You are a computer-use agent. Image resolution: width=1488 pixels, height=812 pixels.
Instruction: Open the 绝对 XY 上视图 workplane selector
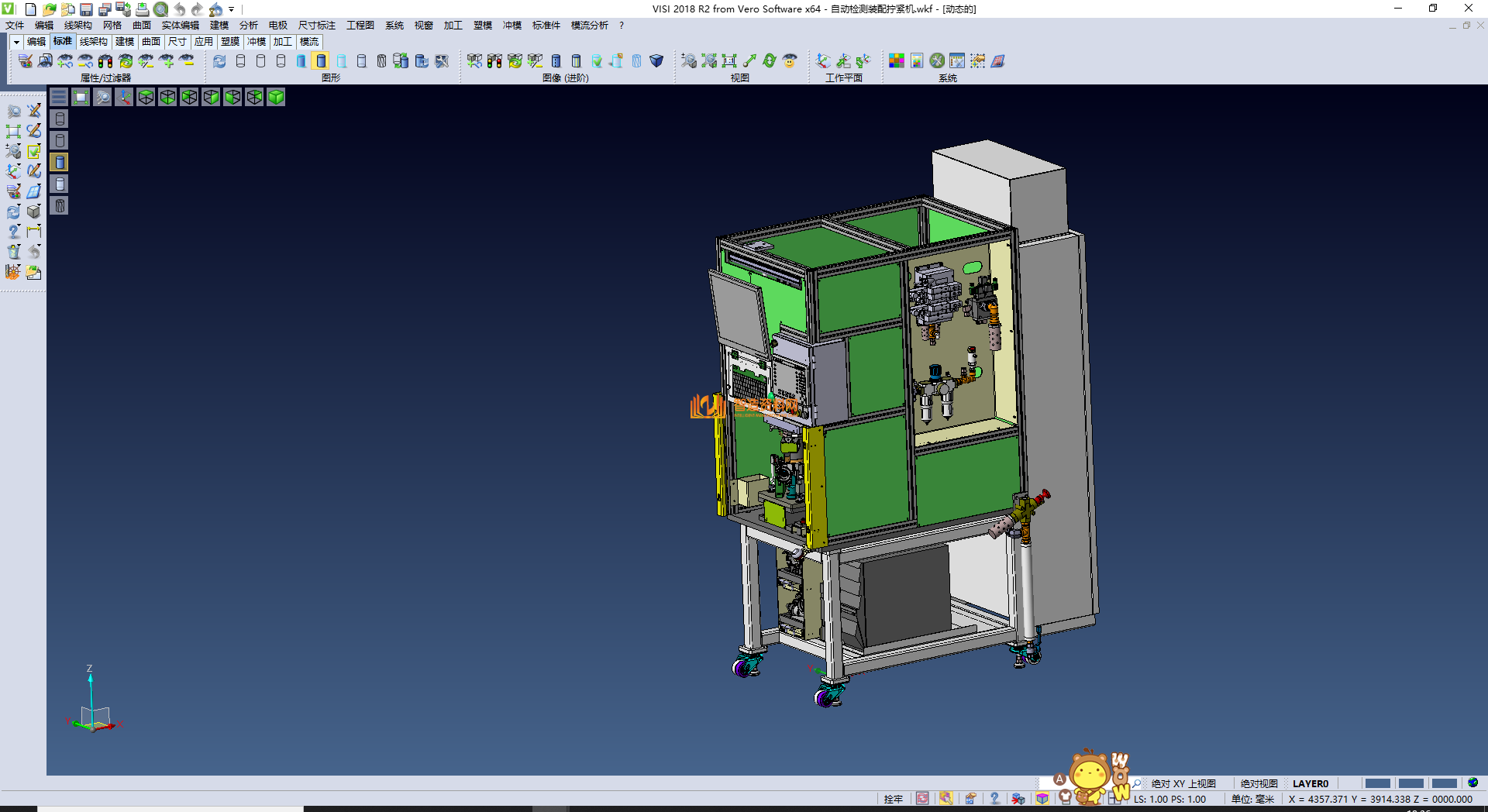(1183, 783)
